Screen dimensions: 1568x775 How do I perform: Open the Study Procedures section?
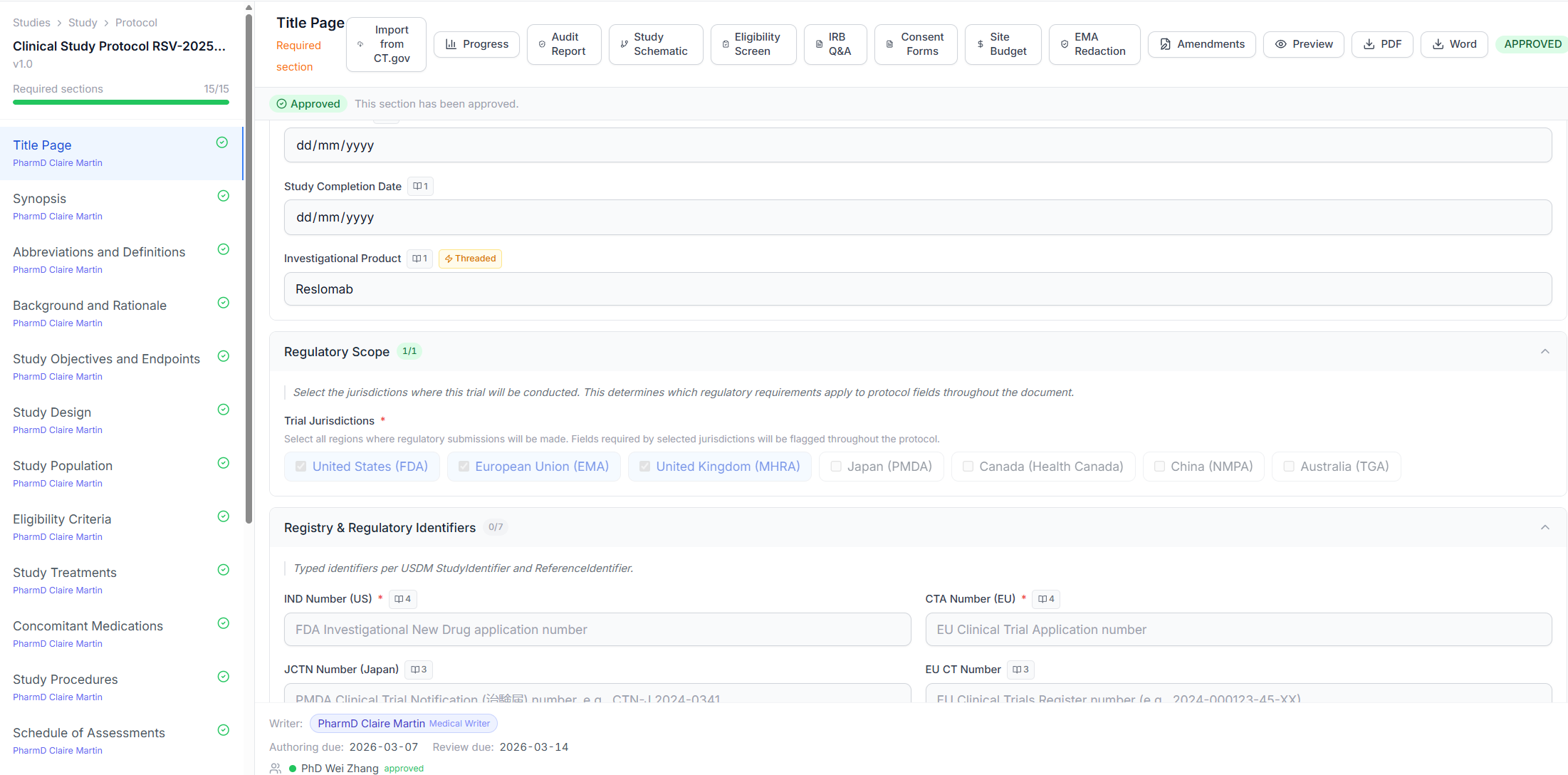pos(121,687)
